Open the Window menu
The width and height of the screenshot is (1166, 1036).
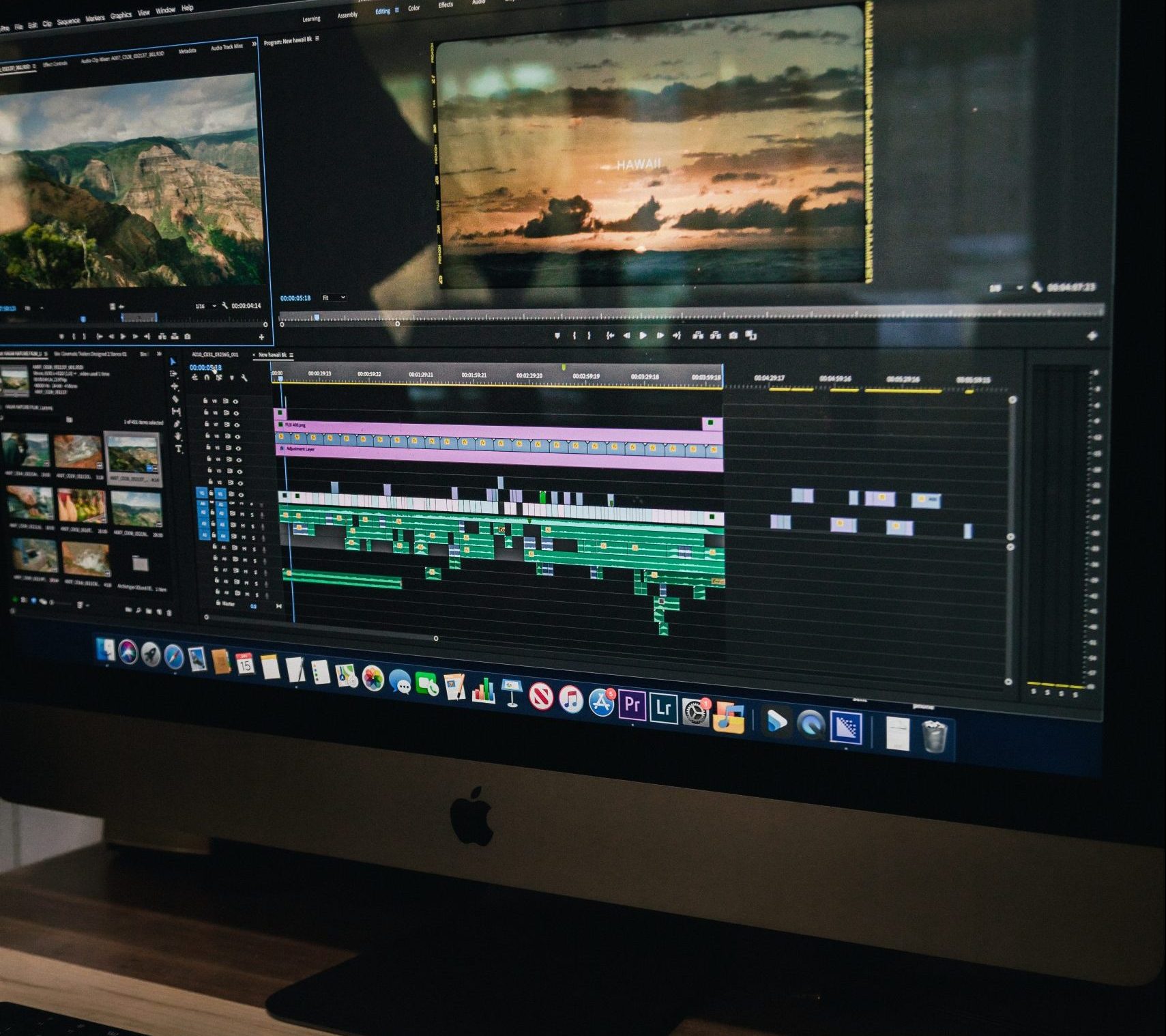(x=165, y=10)
